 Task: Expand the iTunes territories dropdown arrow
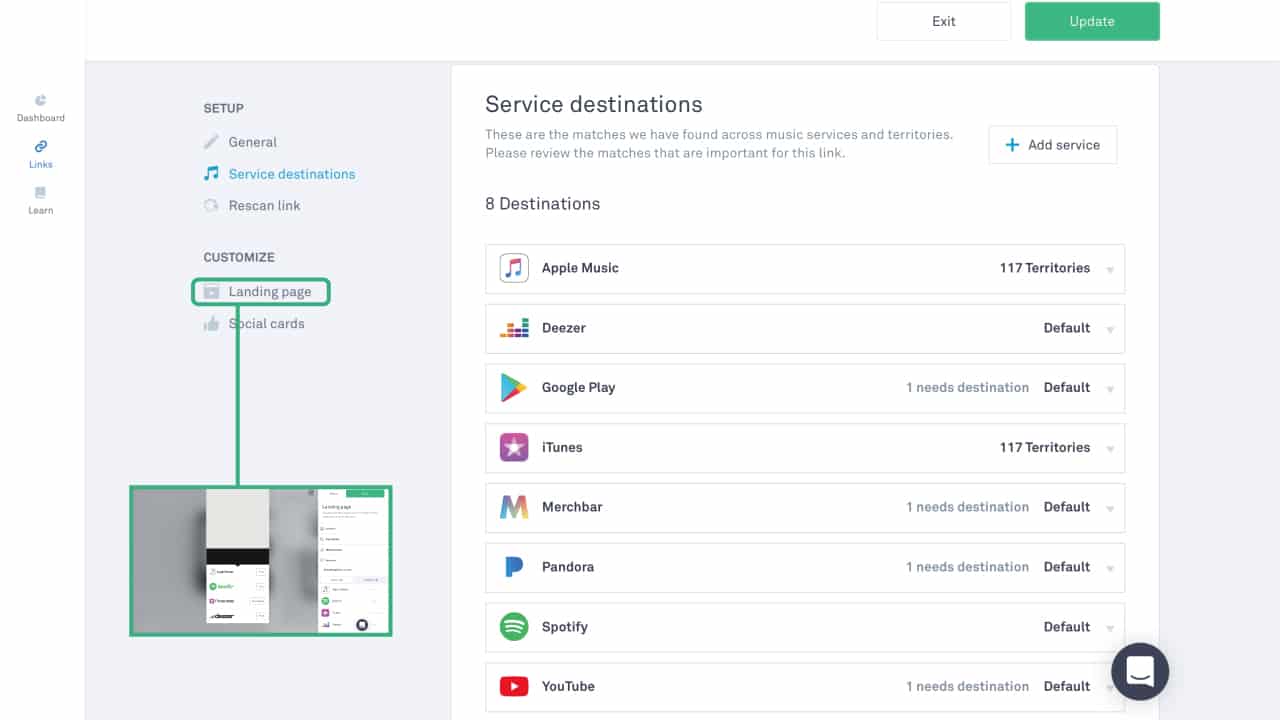(1110, 449)
